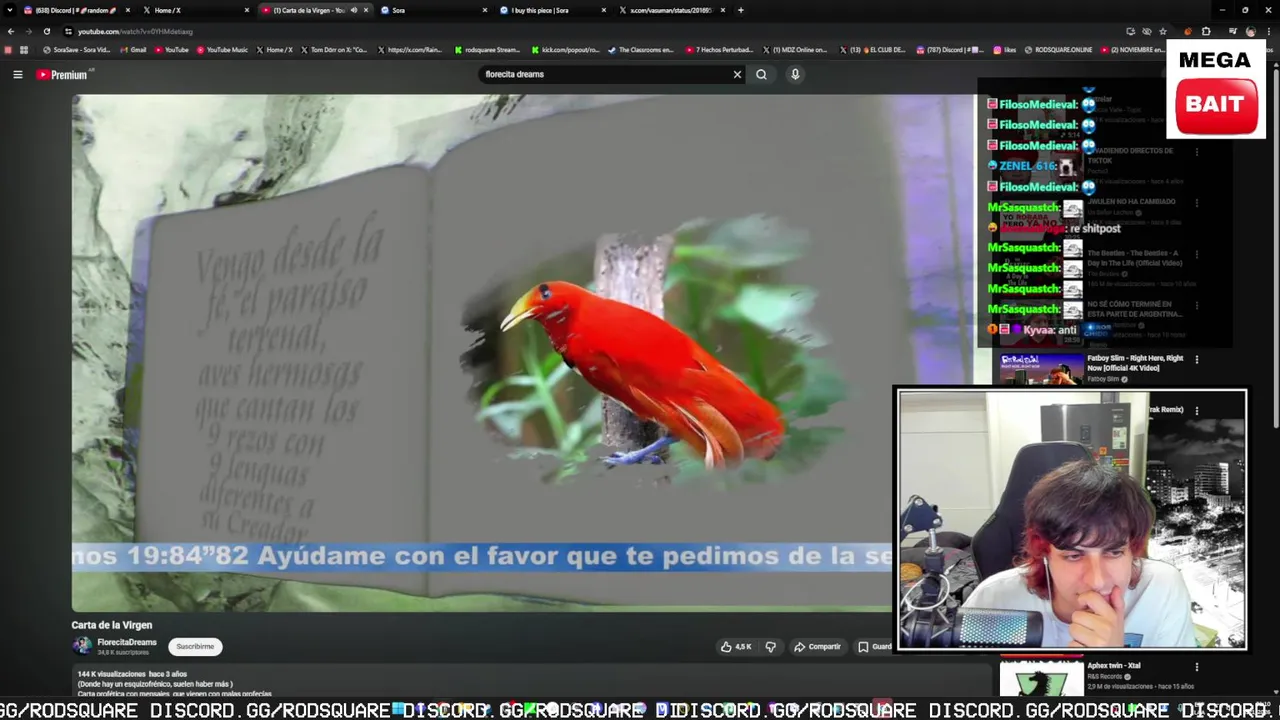Screen dimensions: 1280x720
Task: Go back in browser history
Action: pyautogui.click(x=11, y=31)
